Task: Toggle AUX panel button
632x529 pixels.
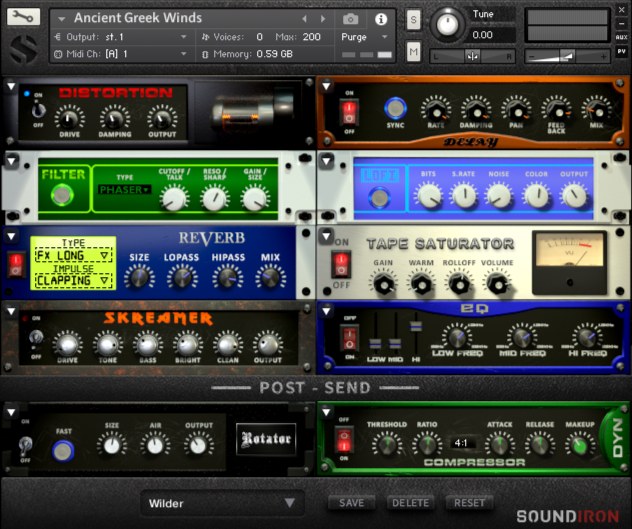Action: (621, 37)
